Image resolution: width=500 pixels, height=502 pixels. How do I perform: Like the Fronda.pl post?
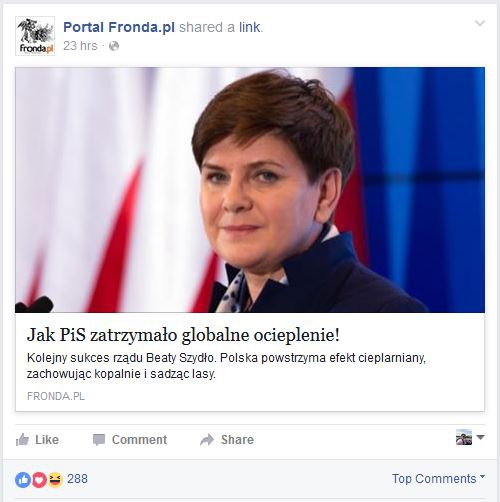click(37, 440)
